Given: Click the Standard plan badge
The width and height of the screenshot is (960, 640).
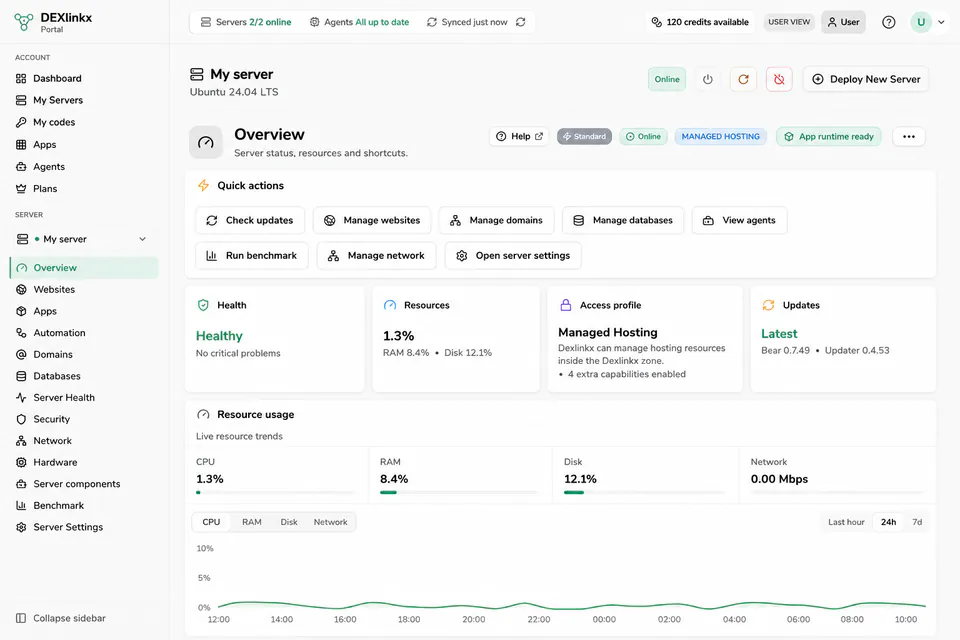Looking at the screenshot, I should click(x=584, y=137).
